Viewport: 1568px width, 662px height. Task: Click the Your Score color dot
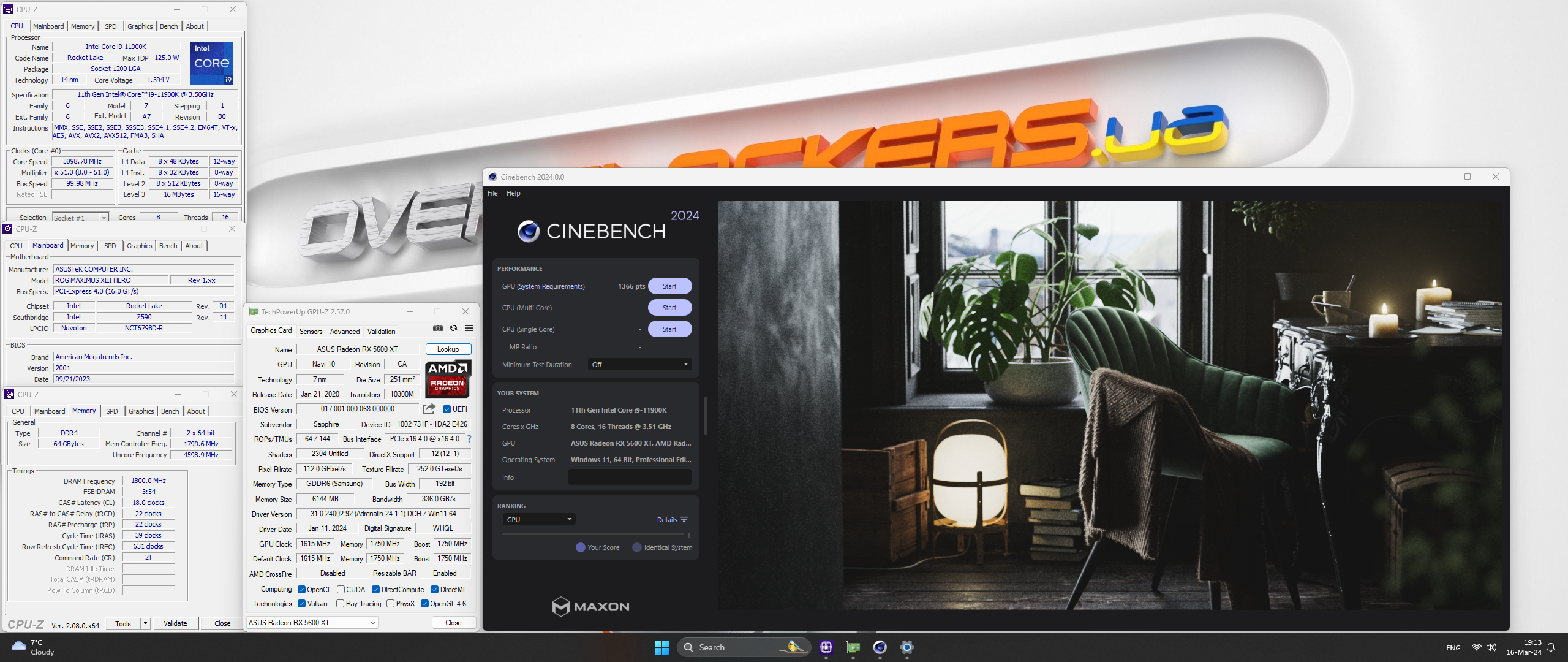tap(580, 547)
